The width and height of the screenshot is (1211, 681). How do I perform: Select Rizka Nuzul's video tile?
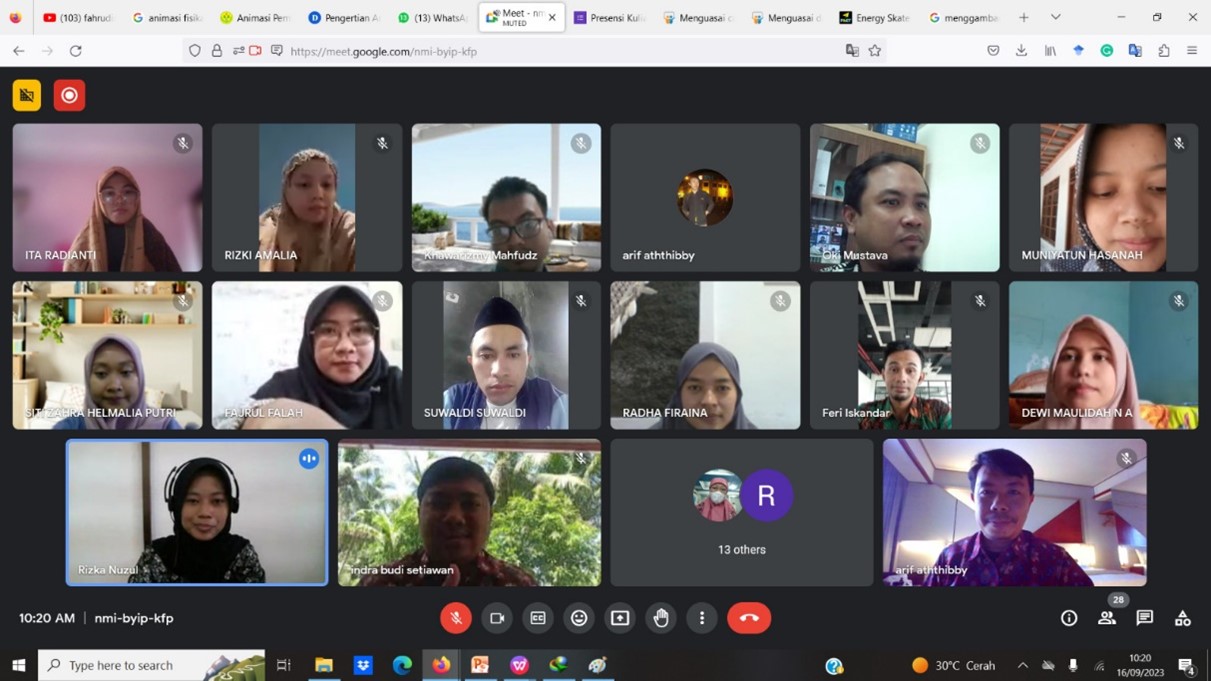tap(197, 512)
